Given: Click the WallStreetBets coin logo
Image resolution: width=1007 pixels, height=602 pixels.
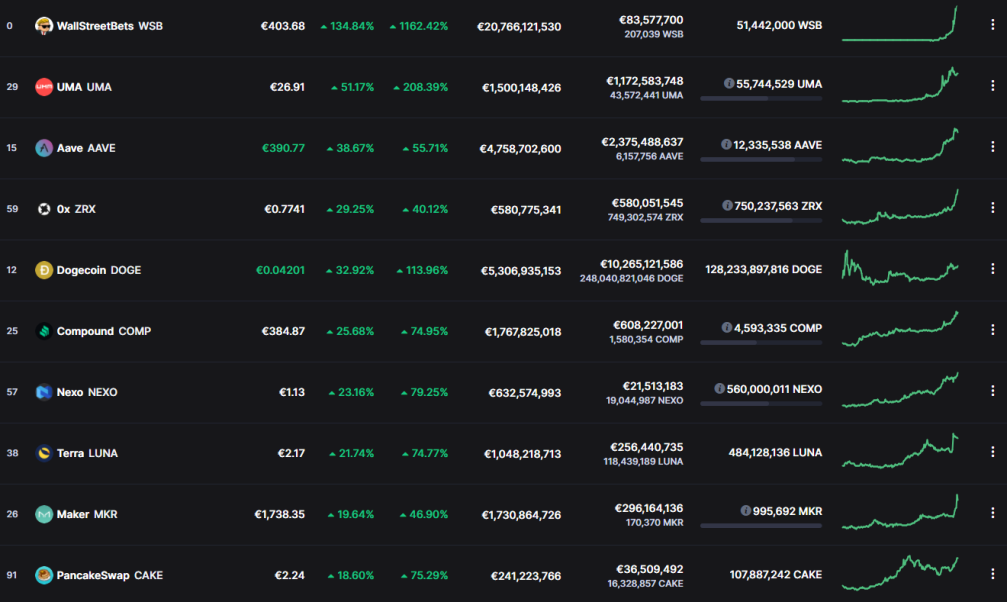Looking at the screenshot, I should coord(44,26).
